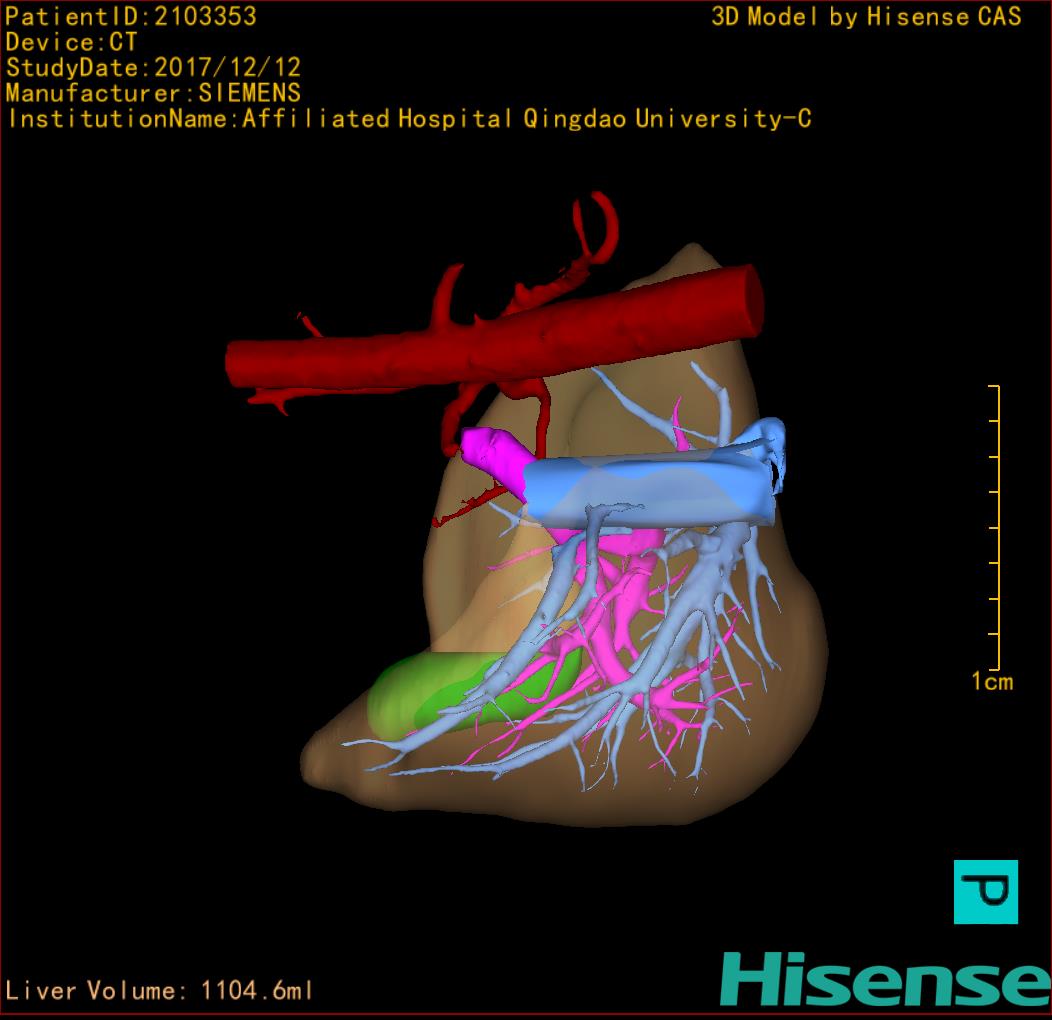Click the 1cm scale label
The height and width of the screenshot is (1020, 1052).
[x=992, y=682]
